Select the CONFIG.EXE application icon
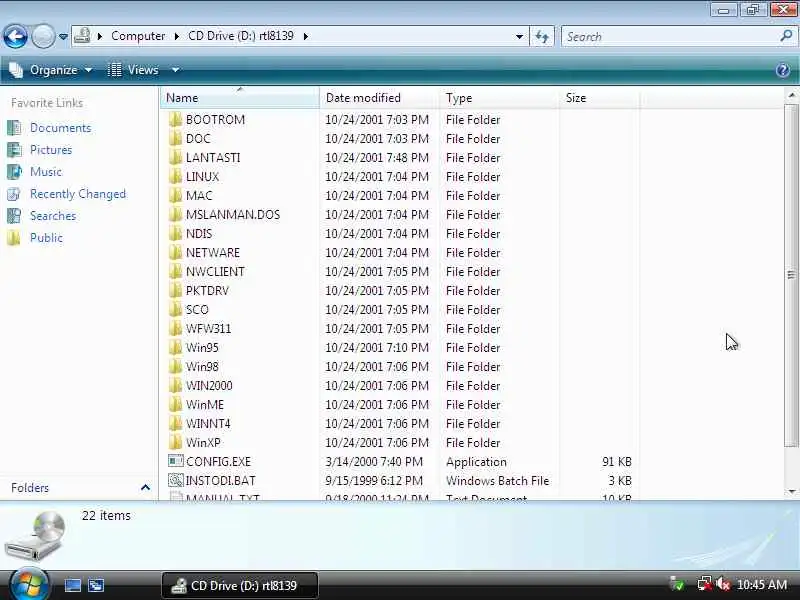The width and height of the screenshot is (800, 600). pos(176,461)
